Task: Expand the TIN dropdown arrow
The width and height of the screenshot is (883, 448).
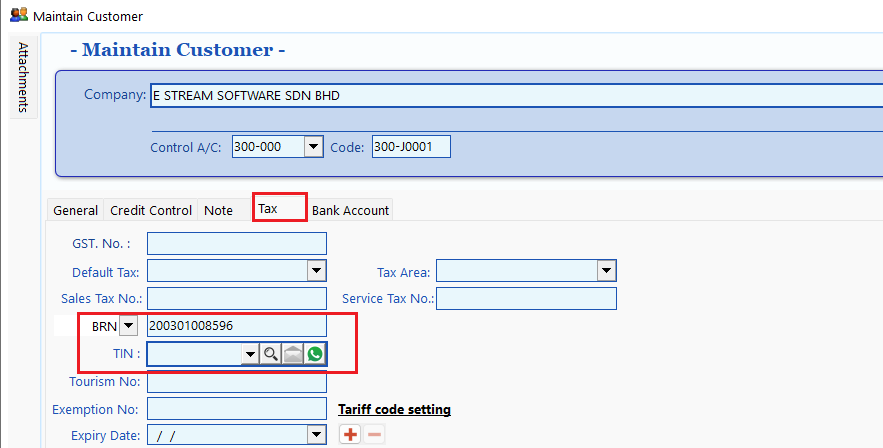Action: pos(248,354)
